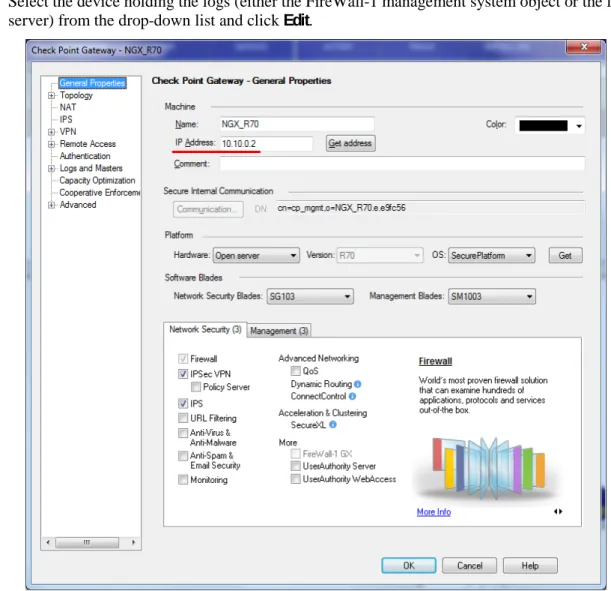
Task: Open Management Blades SM1003 dropdown
Action: pos(492,296)
